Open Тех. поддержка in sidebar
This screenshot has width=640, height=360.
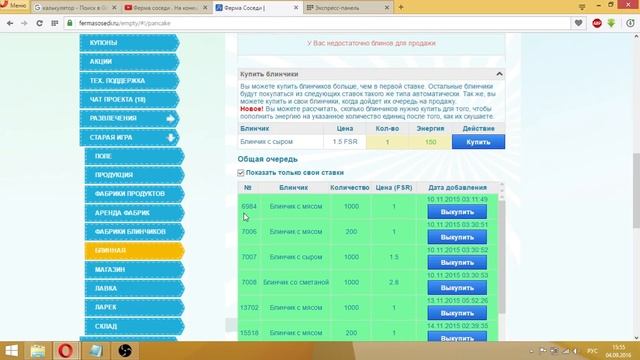click(x=129, y=81)
